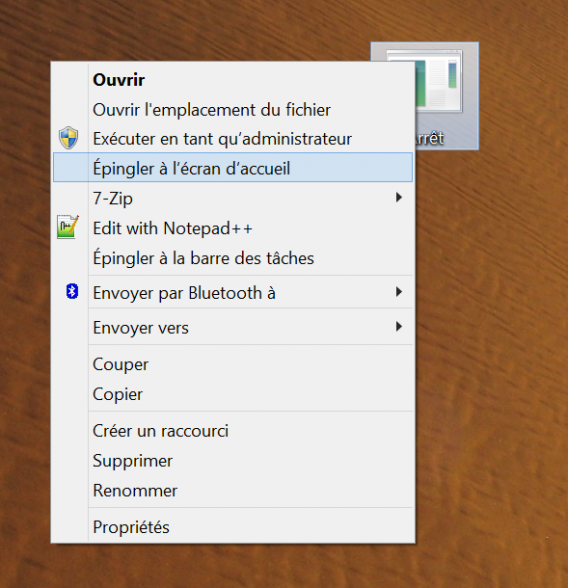
Task: Choose Edit with Notepad++ entry
Action: tap(232, 228)
